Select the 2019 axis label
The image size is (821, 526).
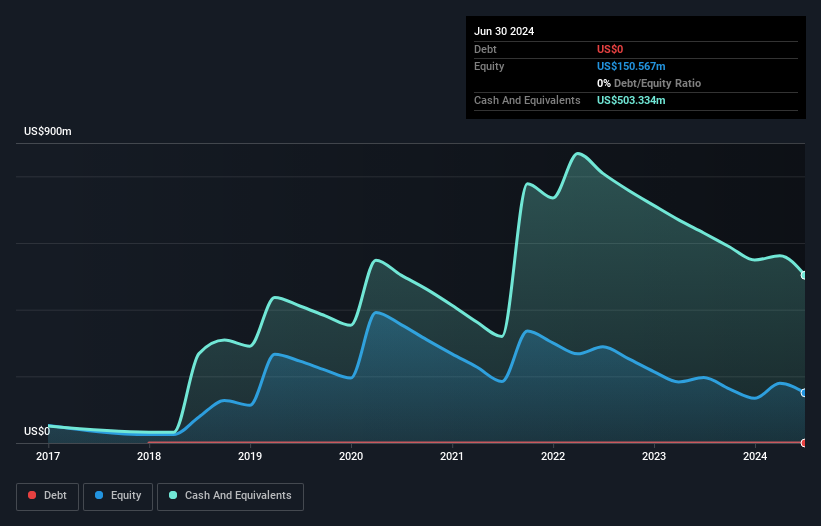pyautogui.click(x=250, y=456)
